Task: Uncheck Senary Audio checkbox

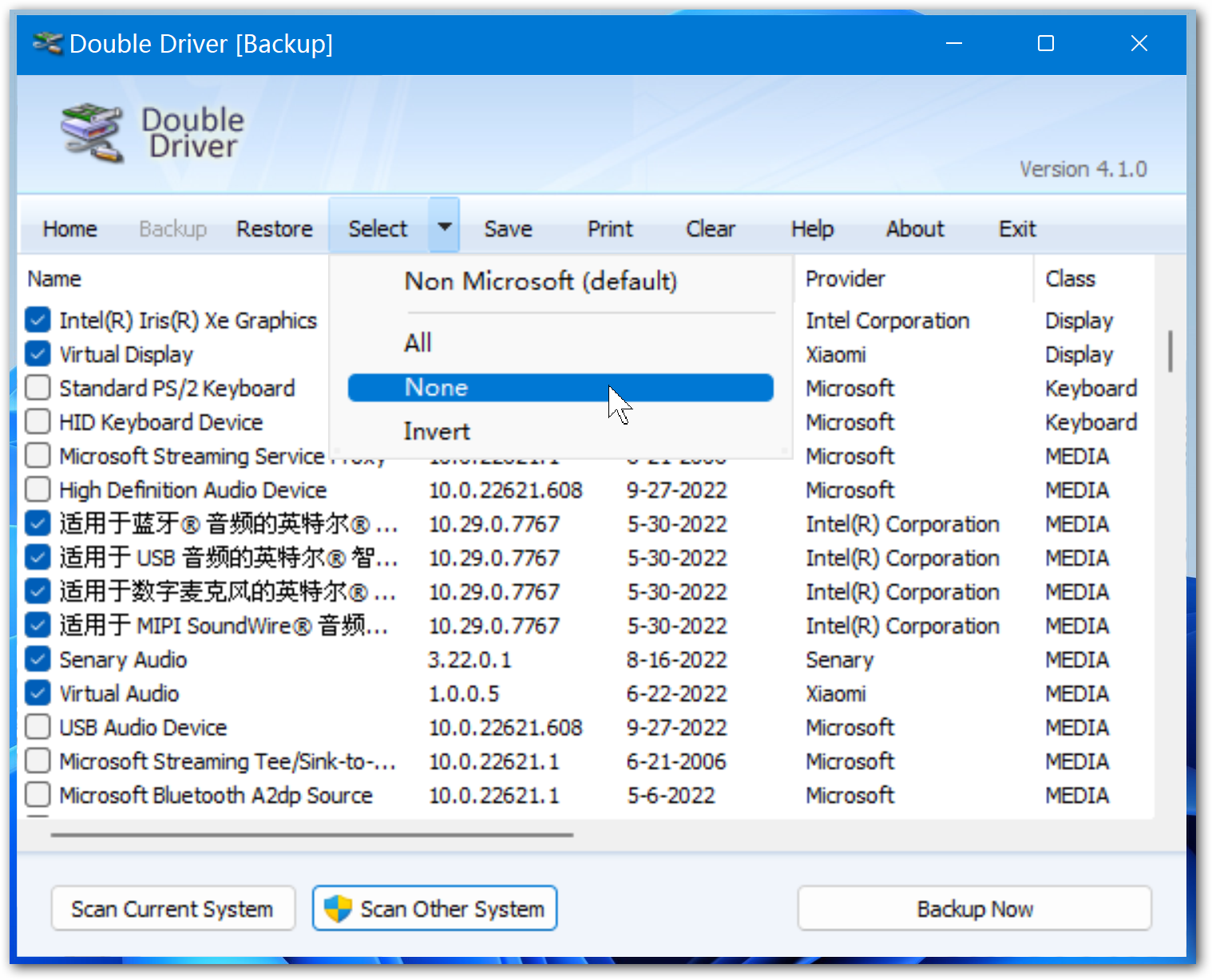Action: tap(38, 659)
